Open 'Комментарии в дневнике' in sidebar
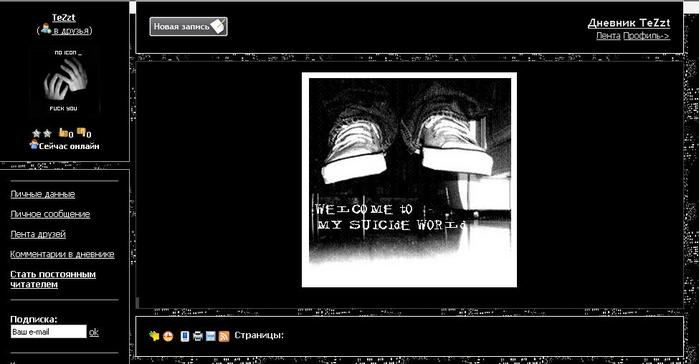This screenshot has width=699, height=364. (x=62, y=254)
